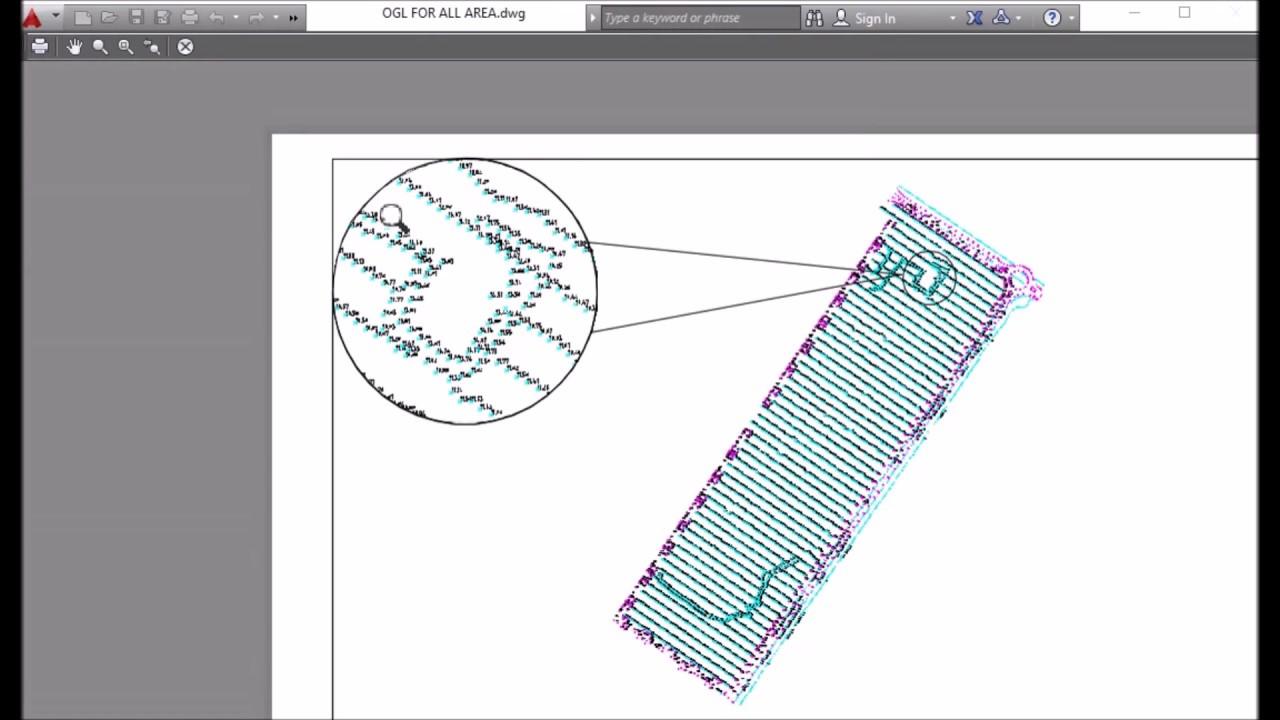Click the binoculars search icon

point(814,17)
